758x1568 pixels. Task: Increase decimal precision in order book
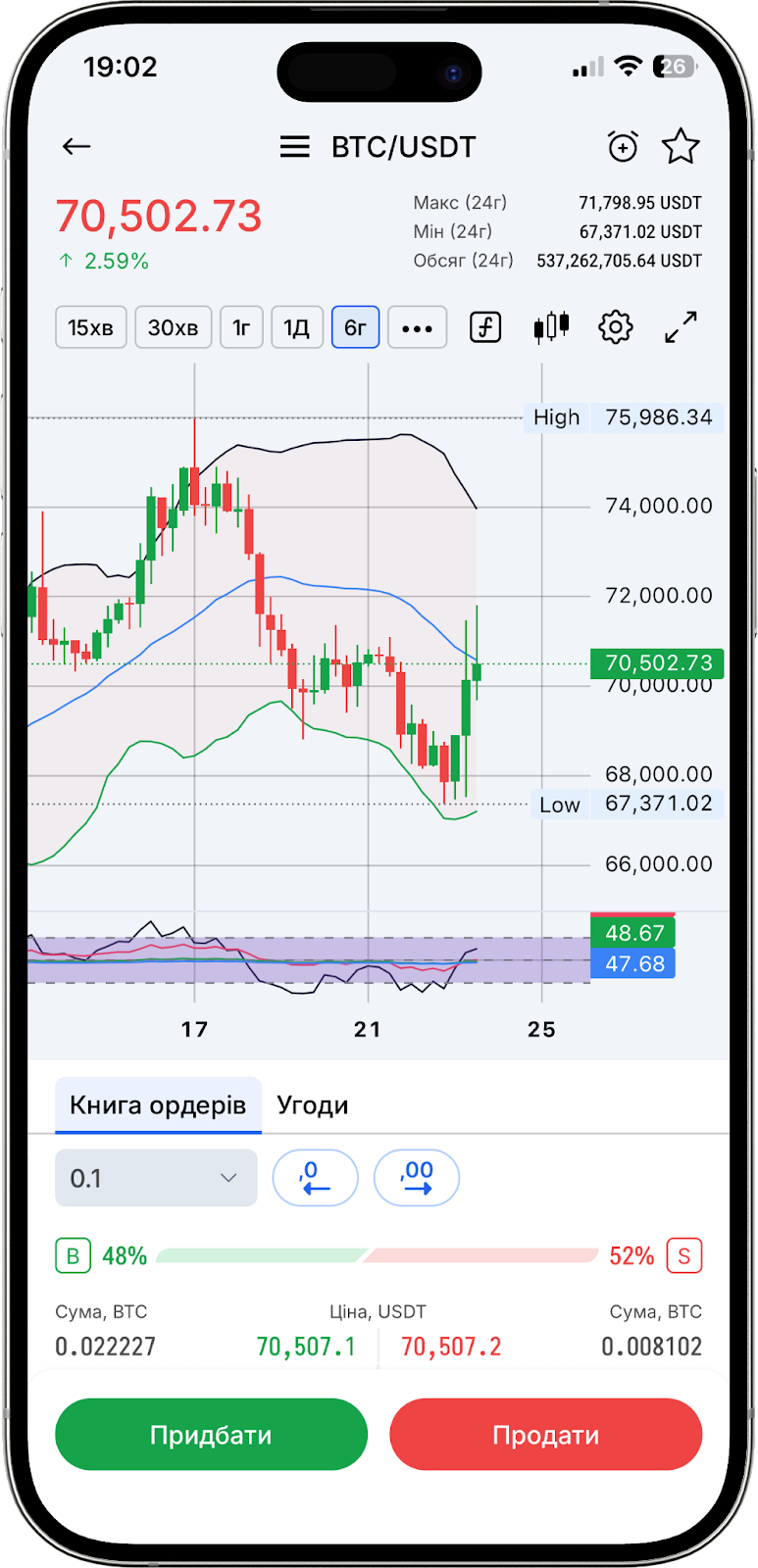417,1178
